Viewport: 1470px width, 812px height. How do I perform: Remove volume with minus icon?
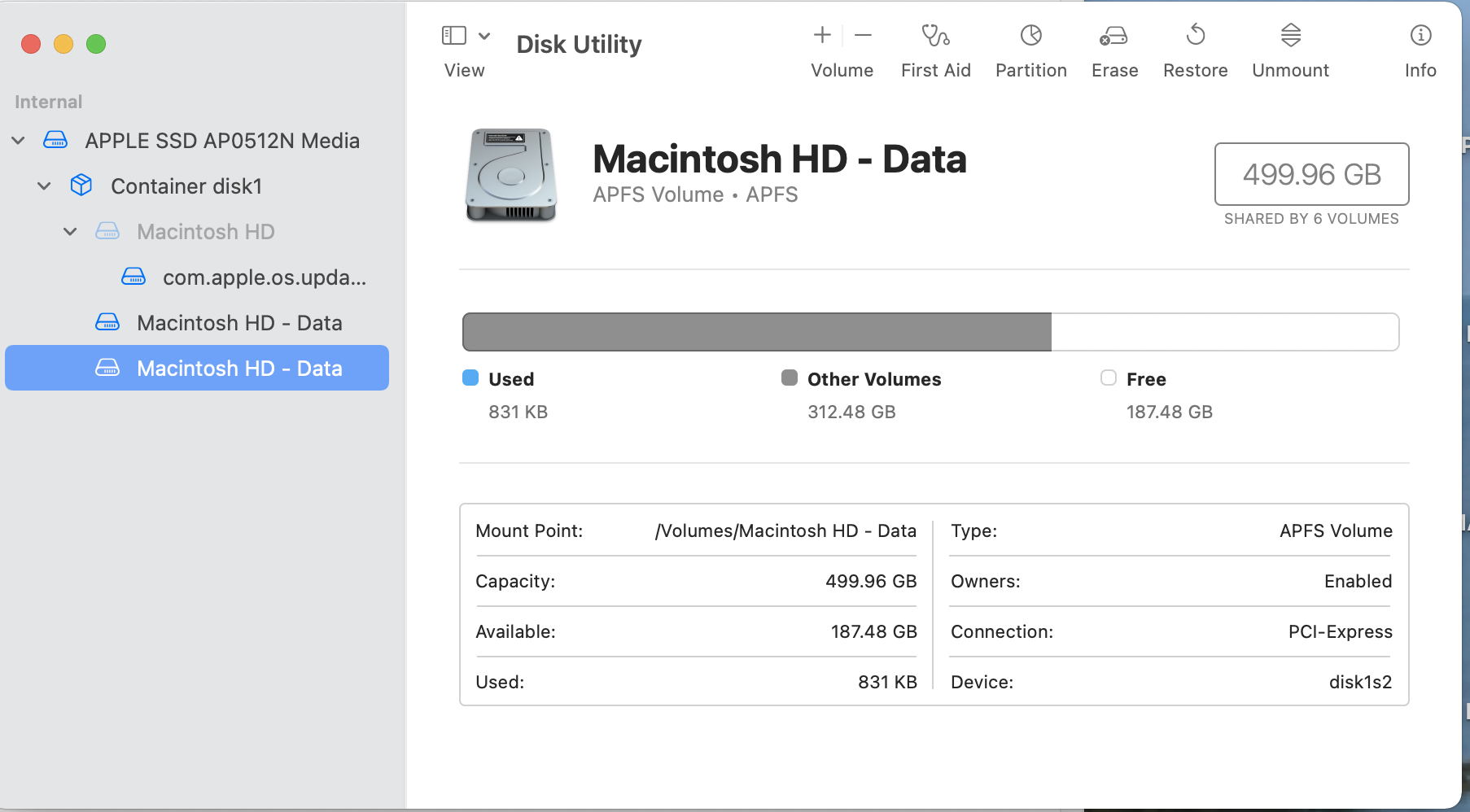864,35
